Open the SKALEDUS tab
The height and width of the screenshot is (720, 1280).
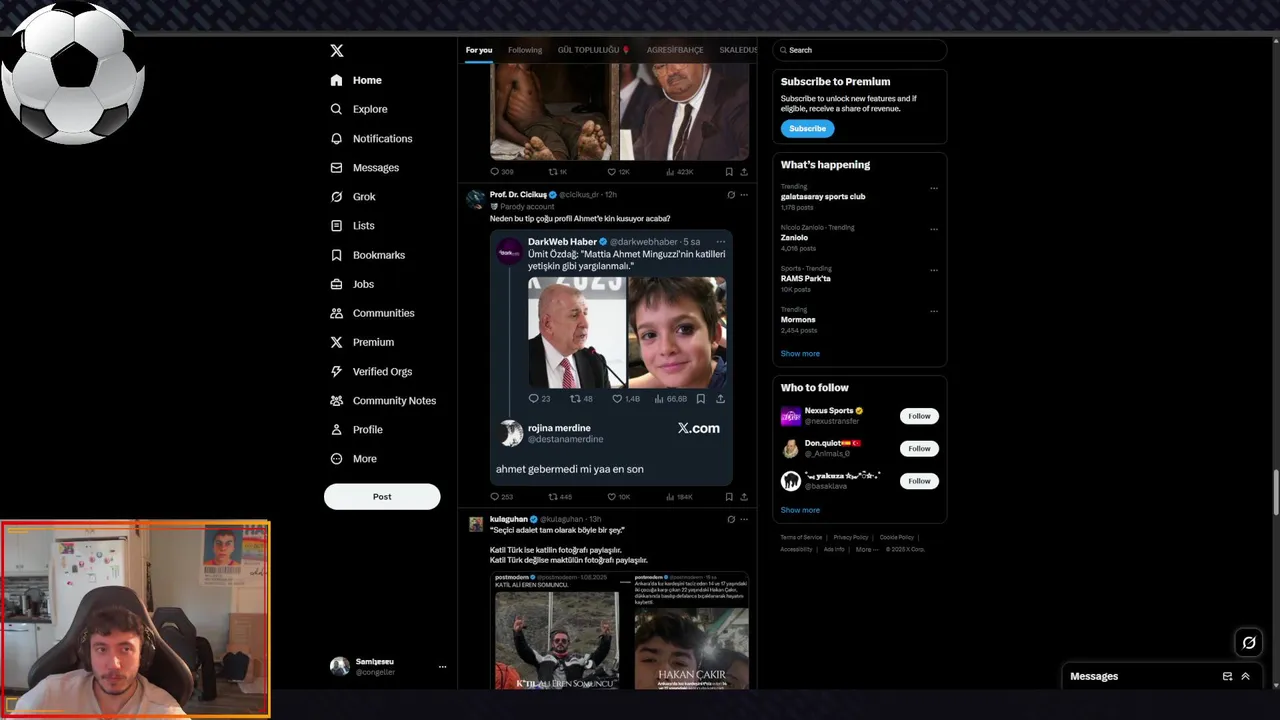(738, 50)
